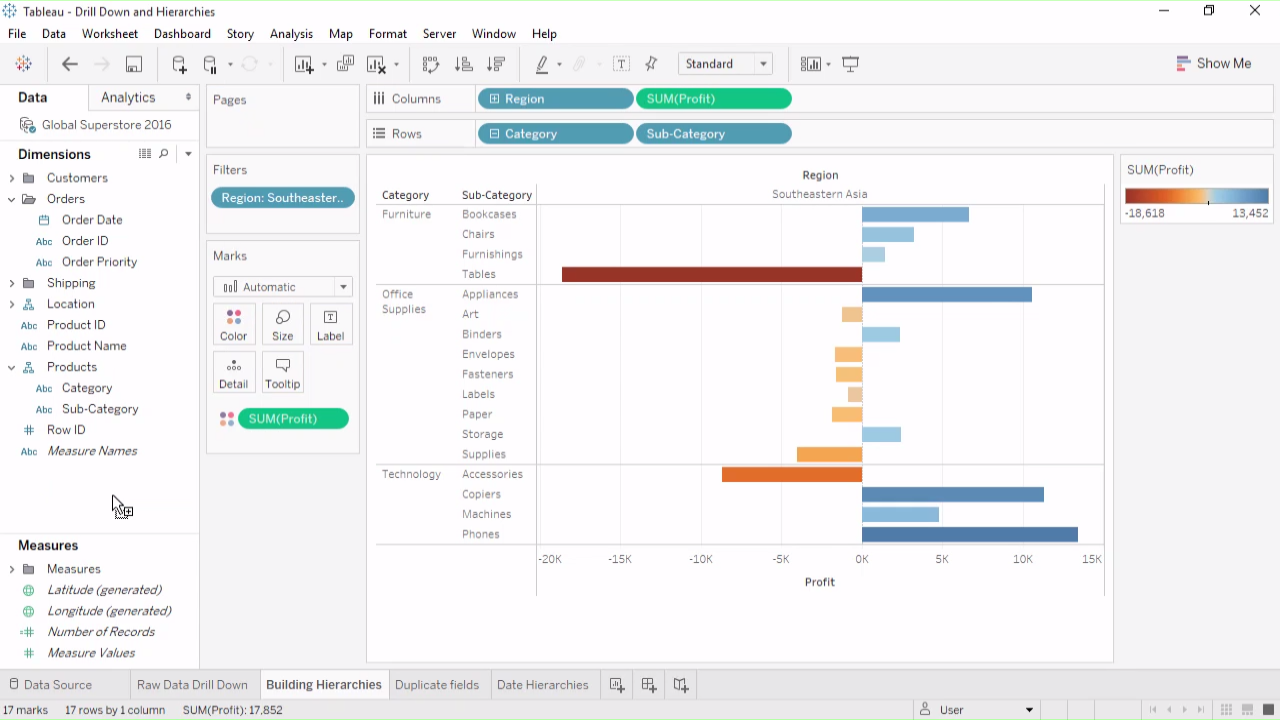Toggle Show Mark Labels in the toolbar

(x=621, y=64)
